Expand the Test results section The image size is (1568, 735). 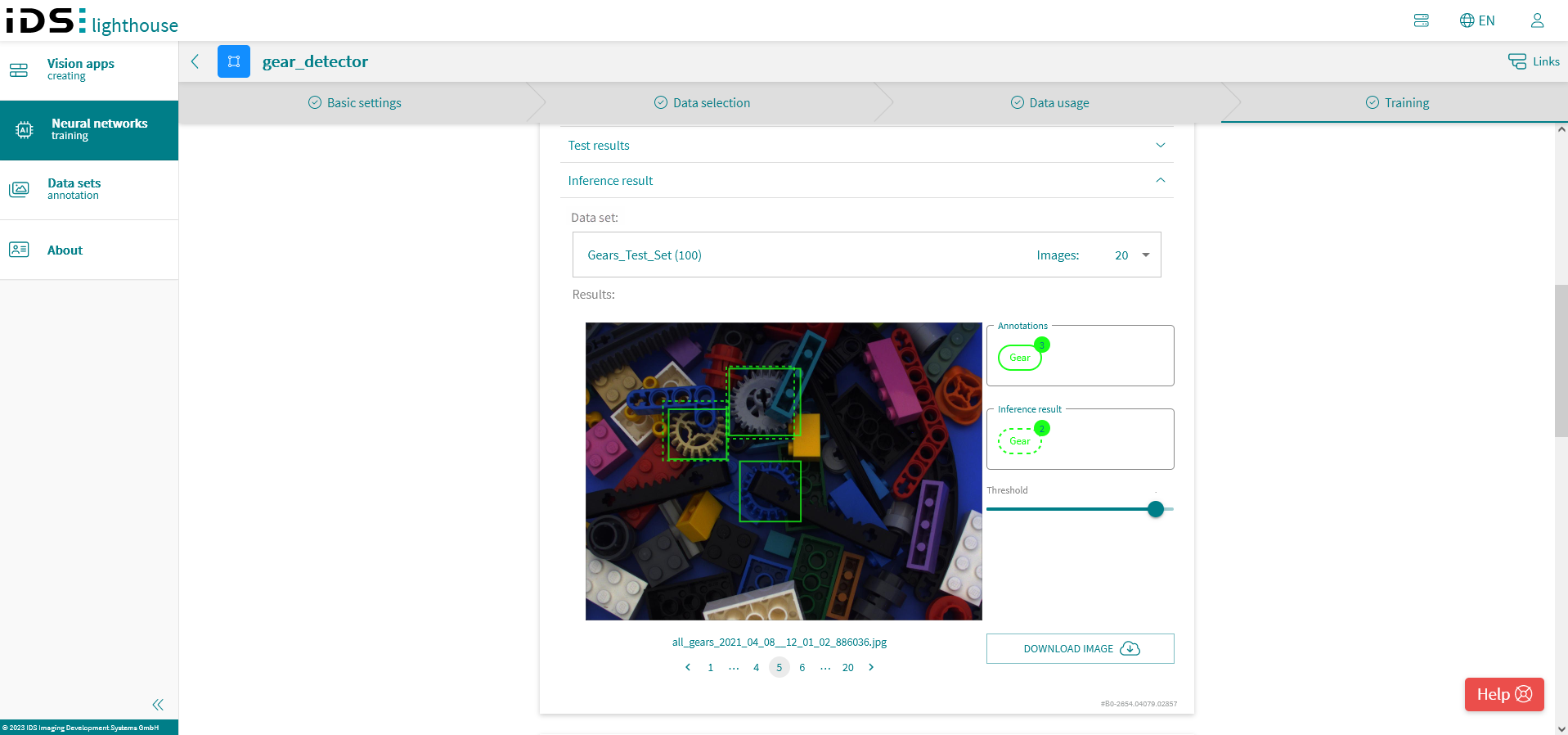click(x=866, y=145)
